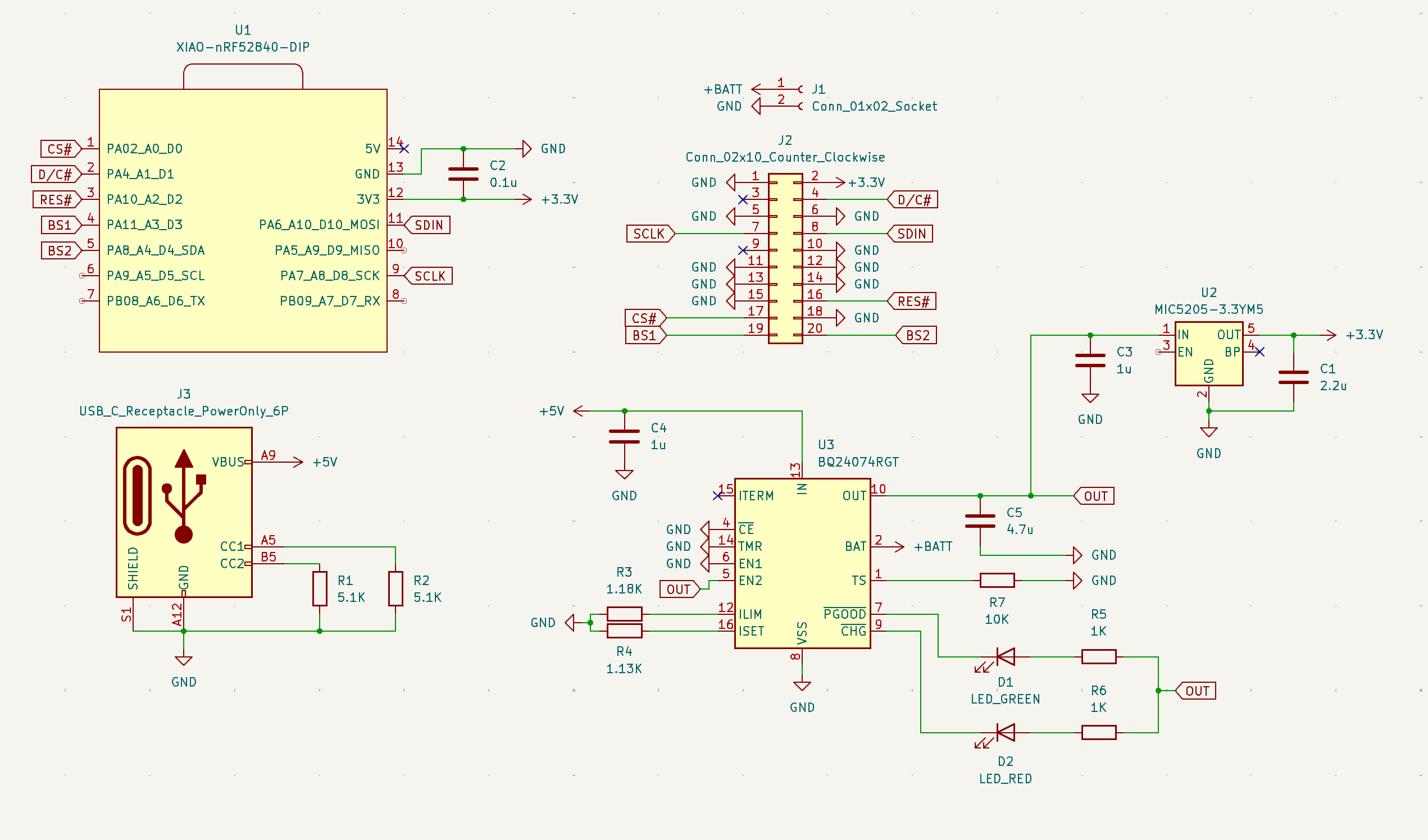
Task: Select the no-connect X on U1 5V pin
Action: pos(403,148)
